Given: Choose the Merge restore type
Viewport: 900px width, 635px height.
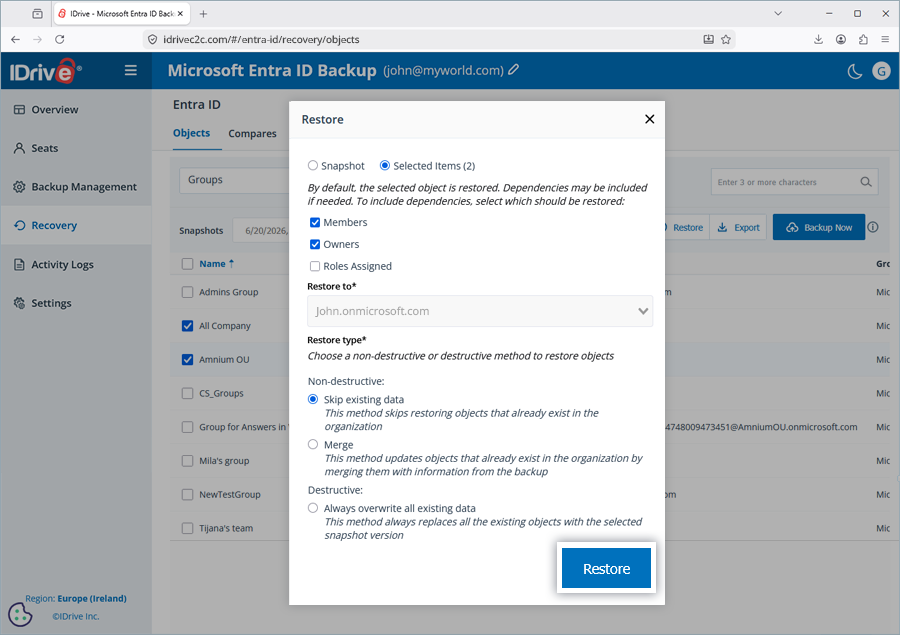Looking at the screenshot, I should 313,444.
